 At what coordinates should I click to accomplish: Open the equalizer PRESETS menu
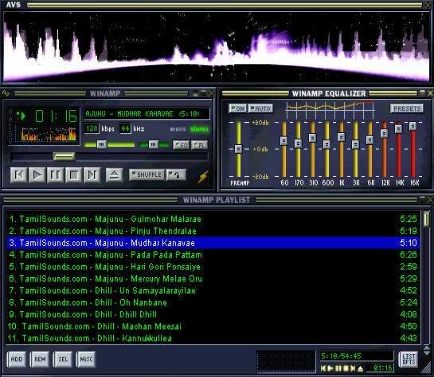click(x=407, y=109)
